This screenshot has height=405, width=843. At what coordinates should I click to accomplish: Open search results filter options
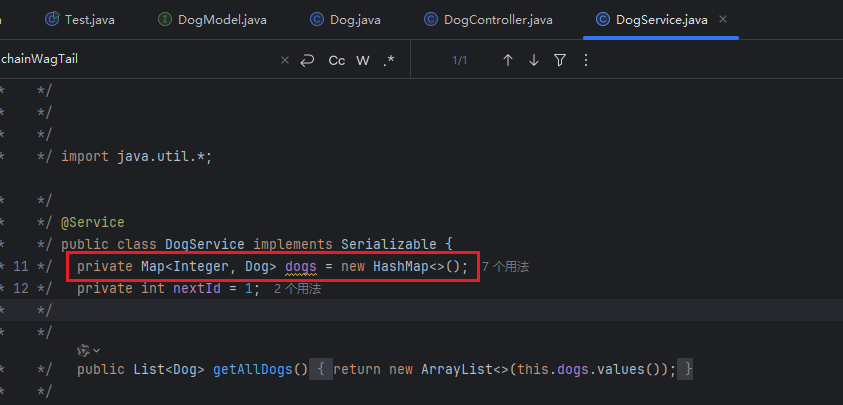tap(560, 60)
